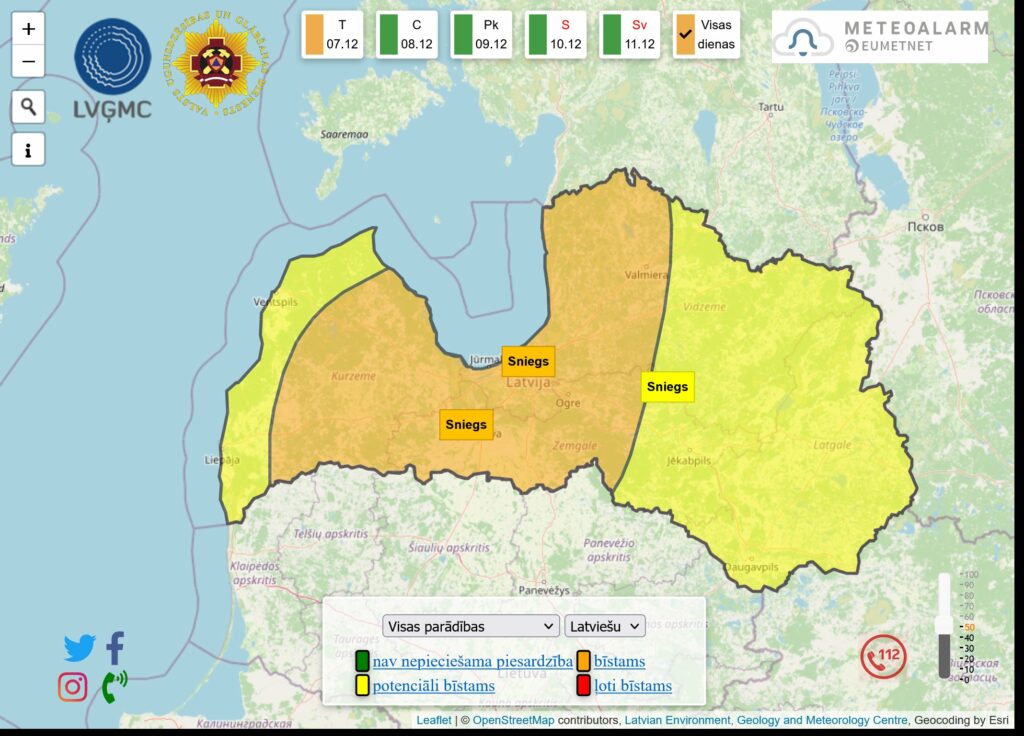
Task: Open the Meteoalarm Eumetnet logo
Action: [x=879, y=37]
